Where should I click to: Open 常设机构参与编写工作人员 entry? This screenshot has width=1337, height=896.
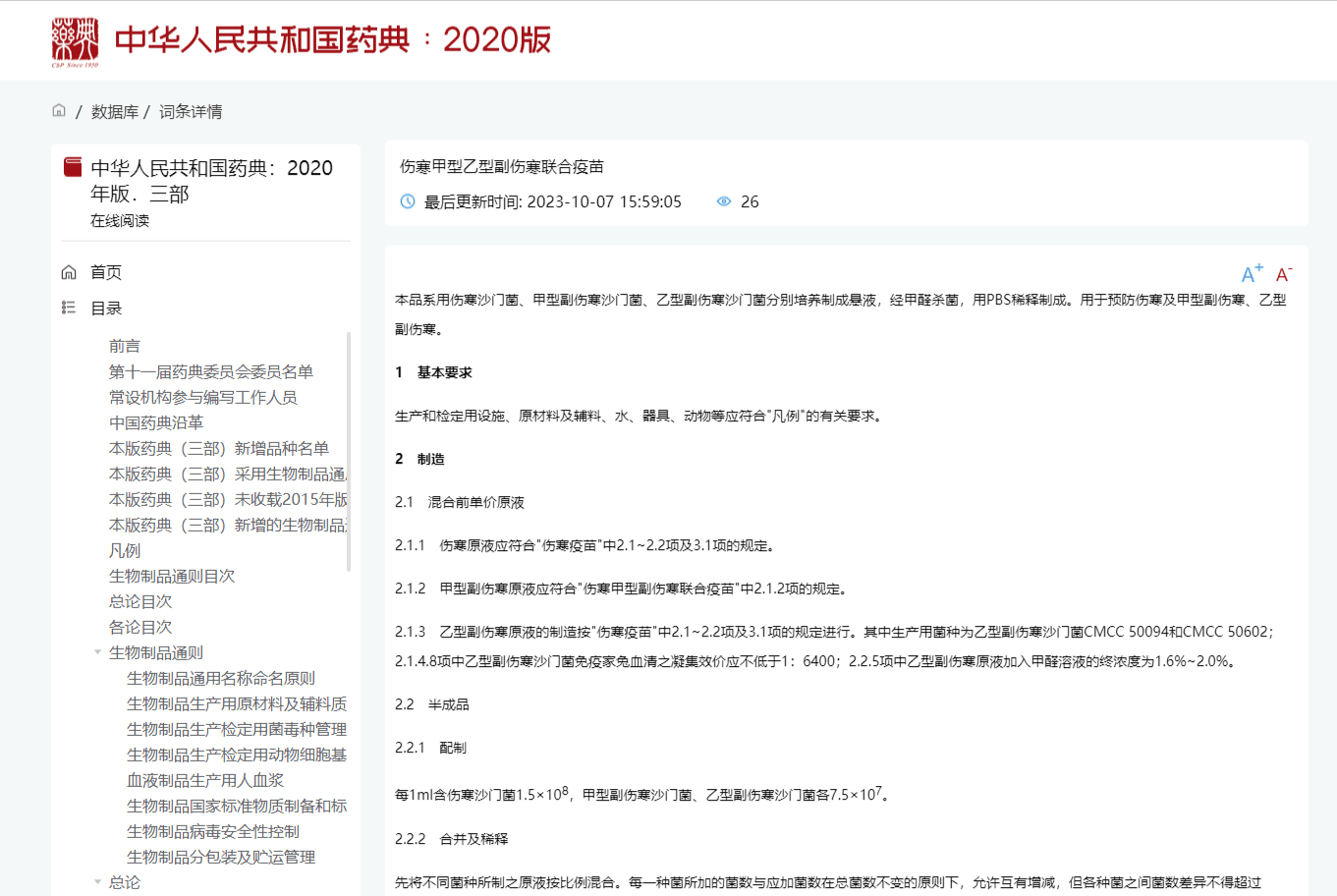tap(203, 397)
